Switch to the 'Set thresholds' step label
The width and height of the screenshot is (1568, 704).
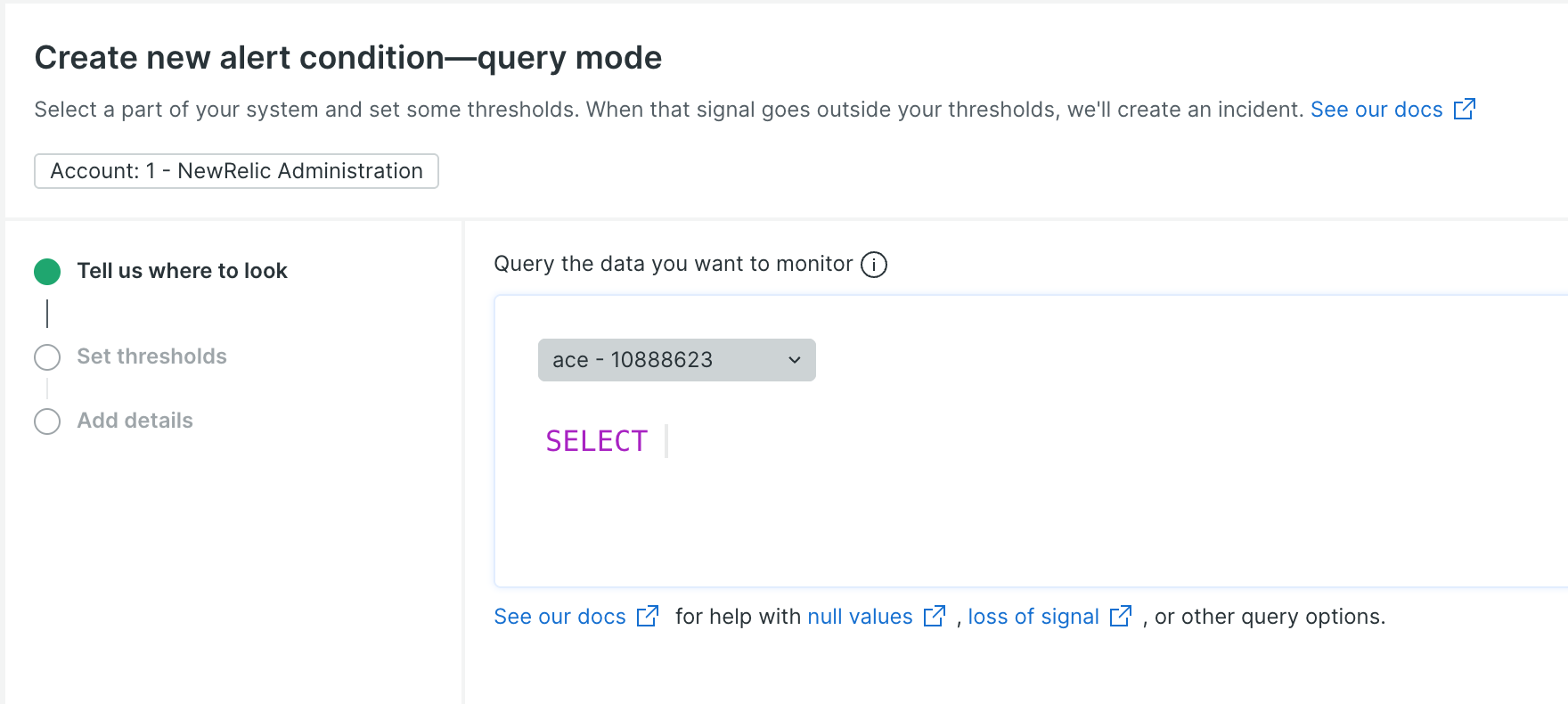point(151,356)
